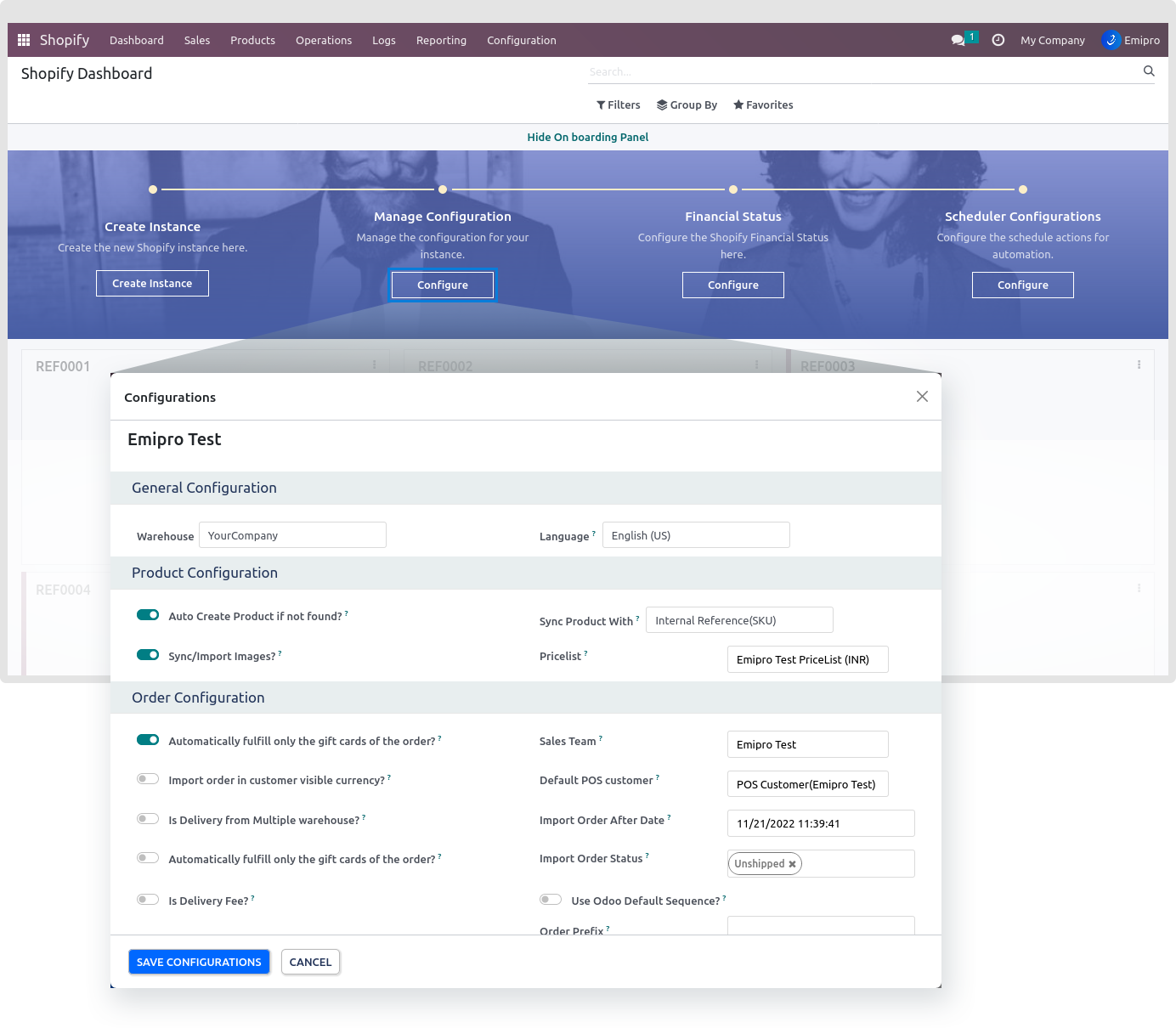The image size is (1176, 1028).
Task: Open Sync Product With dropdown
Action: (x=739, y=620)
